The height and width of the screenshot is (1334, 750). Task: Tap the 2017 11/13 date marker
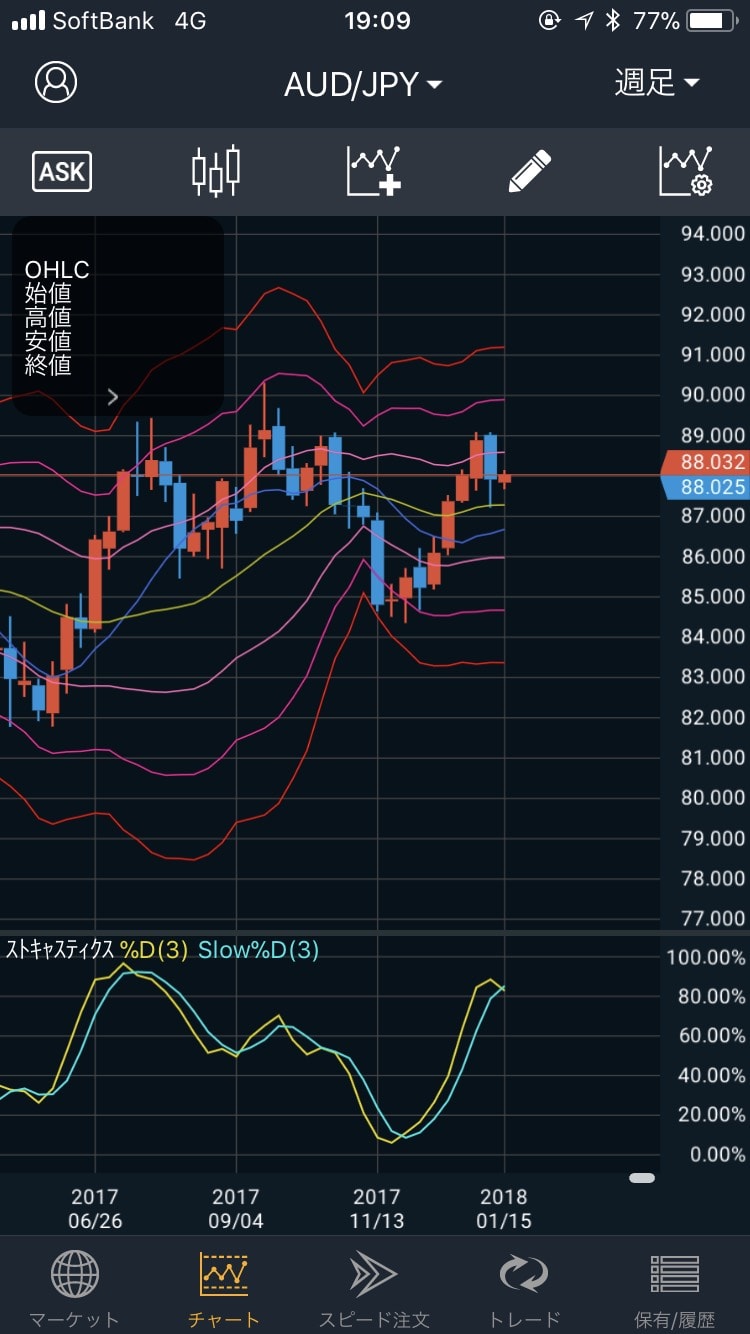(x=377, y=1209)
